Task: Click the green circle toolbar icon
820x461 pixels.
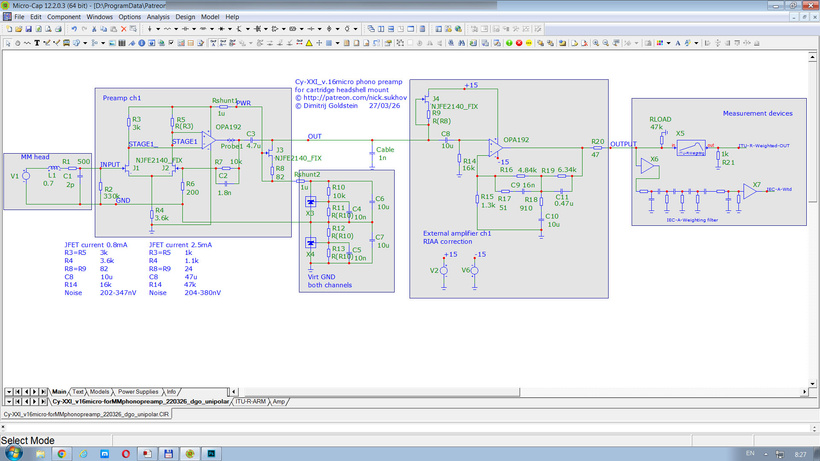Action: pyautogui.click(x=509, y=43)
